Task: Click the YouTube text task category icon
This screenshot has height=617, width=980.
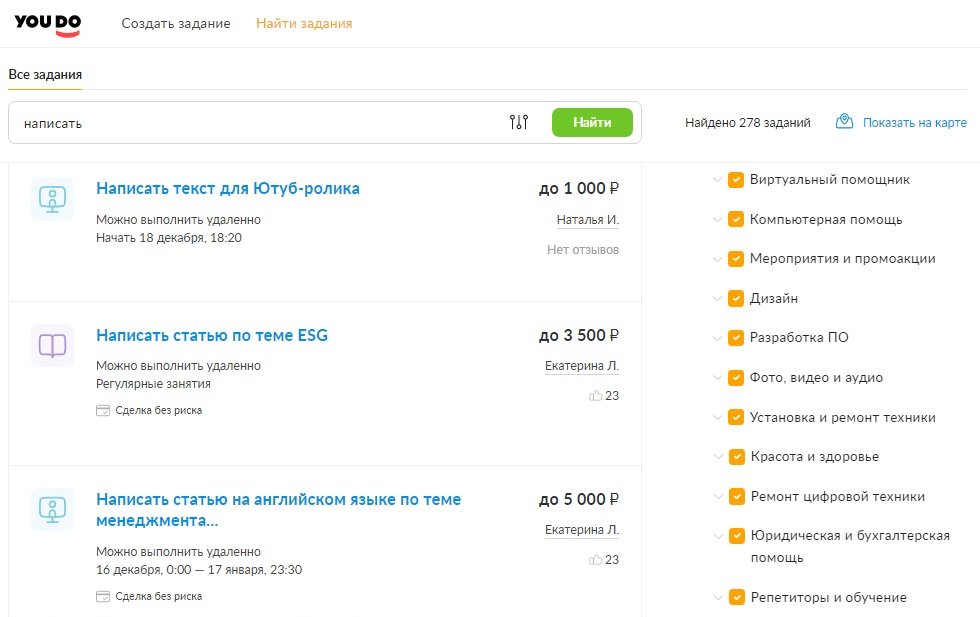Action: pos(52,199)
